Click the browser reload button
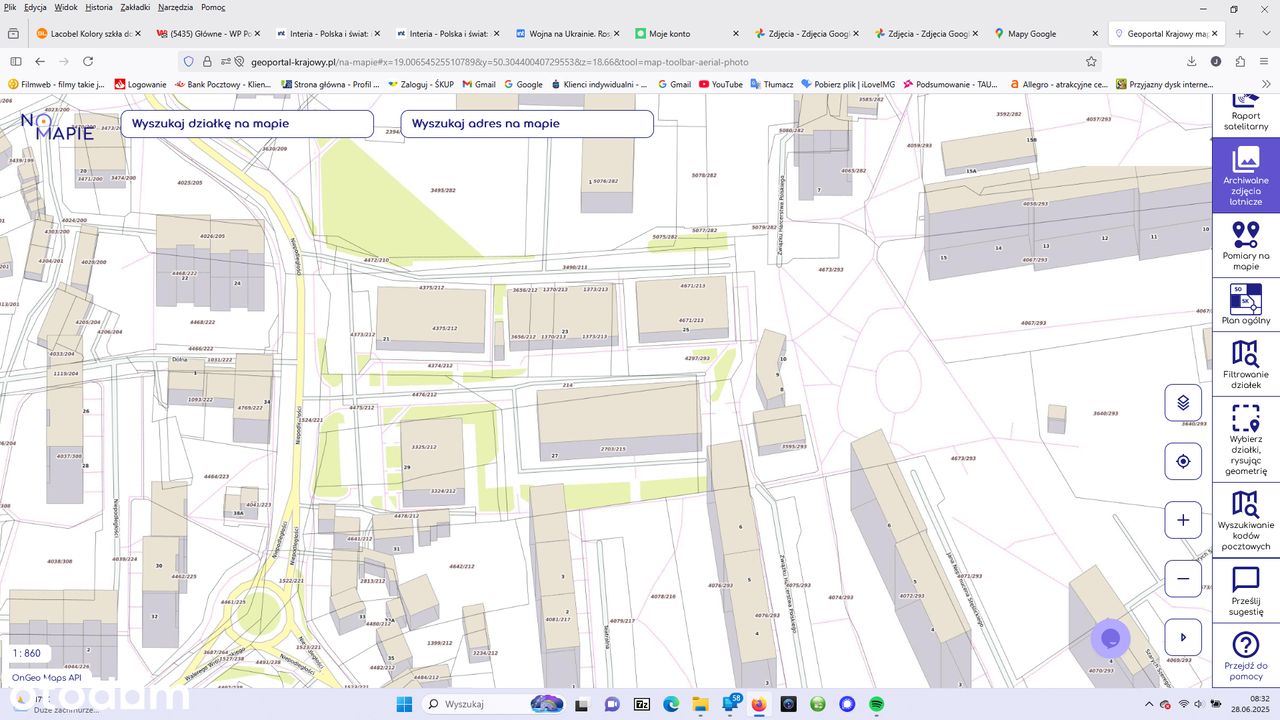This screenshot has height=720, width=1280. 88,61
